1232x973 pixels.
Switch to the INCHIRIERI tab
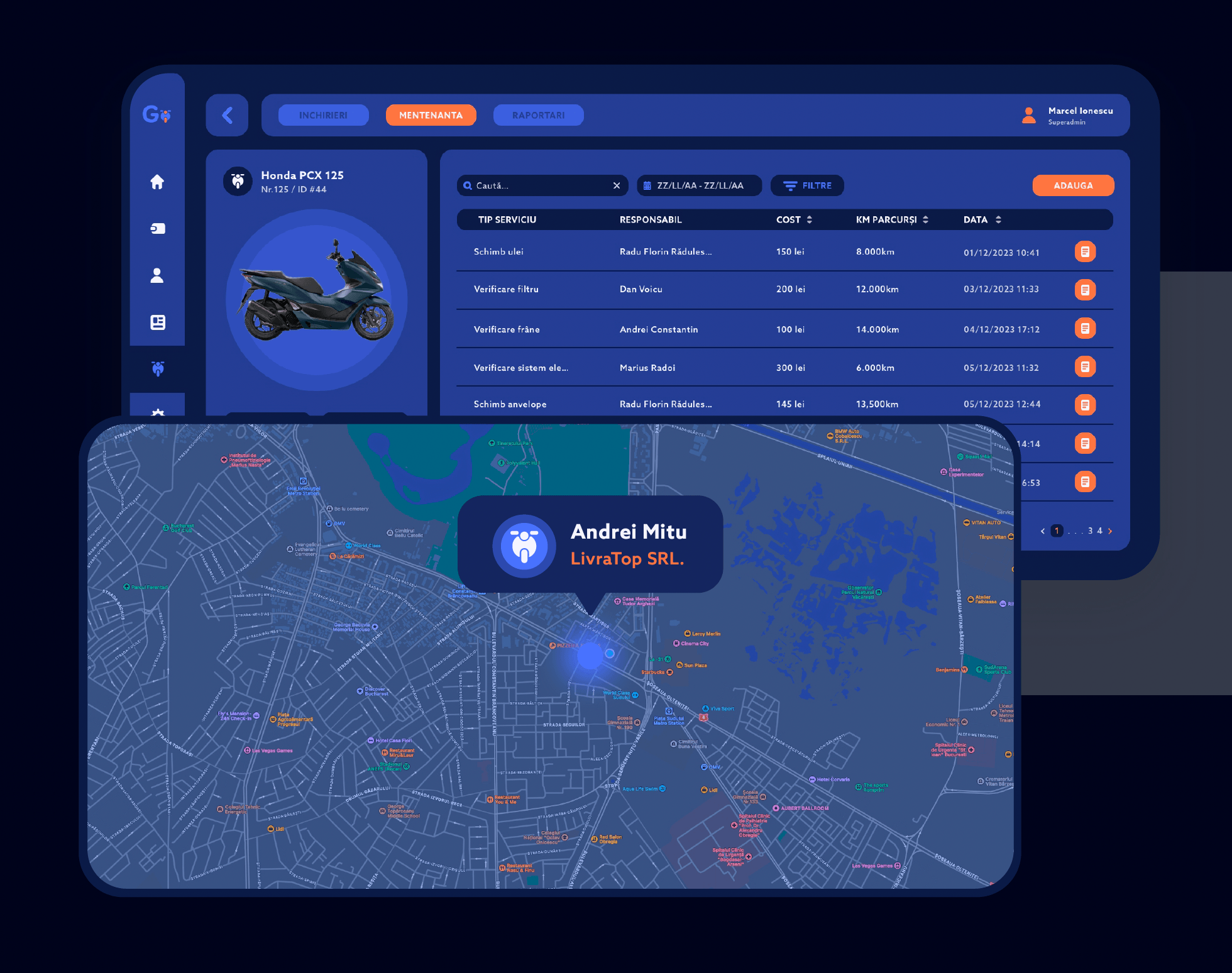coord(323,115)
